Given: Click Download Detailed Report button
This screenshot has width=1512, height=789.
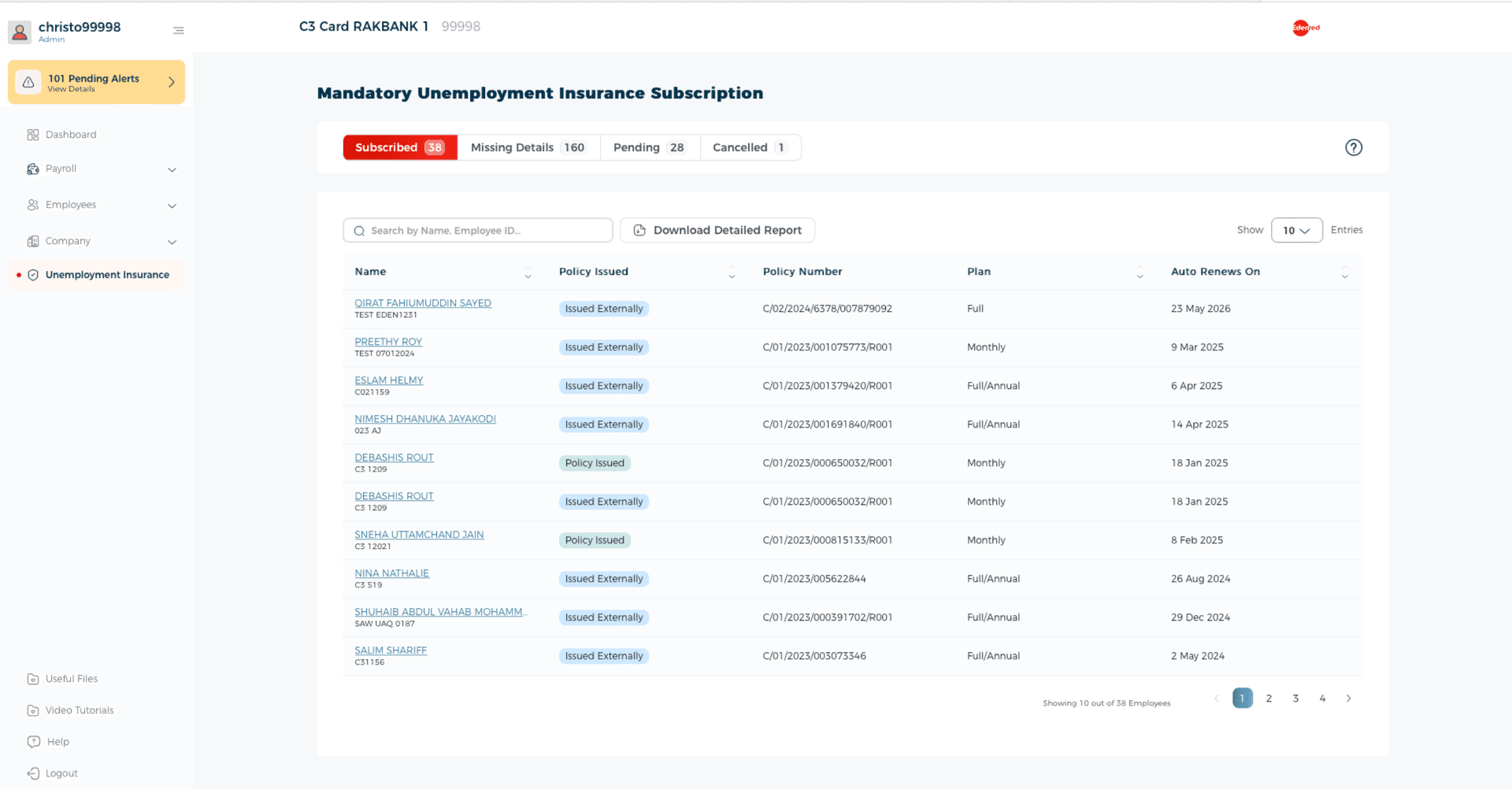Looking at the screenshot, I should coord(717,230).
